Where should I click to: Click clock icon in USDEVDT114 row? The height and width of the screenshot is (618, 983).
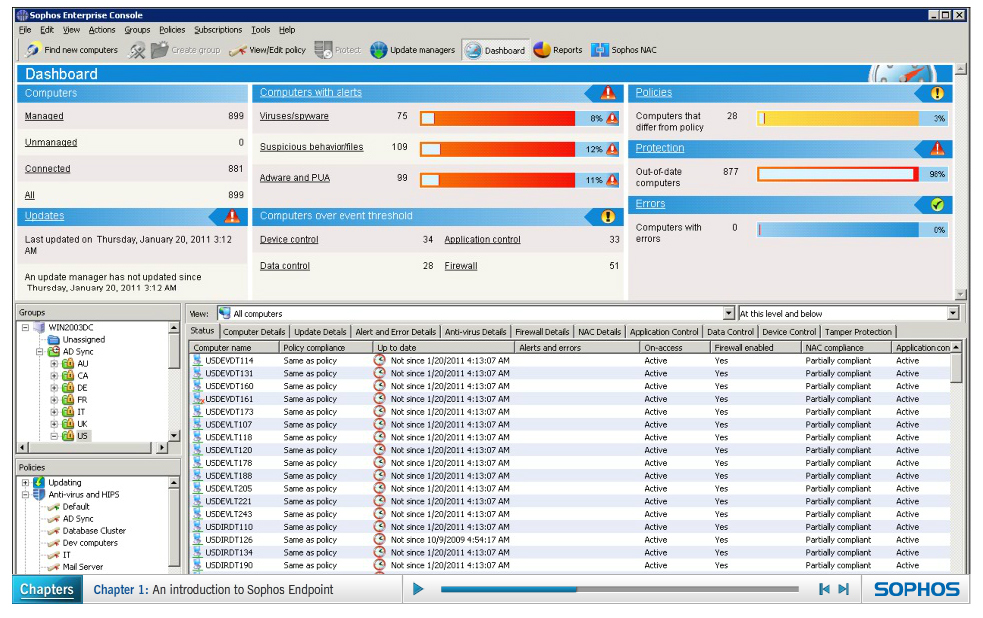(x=379, y=360)
